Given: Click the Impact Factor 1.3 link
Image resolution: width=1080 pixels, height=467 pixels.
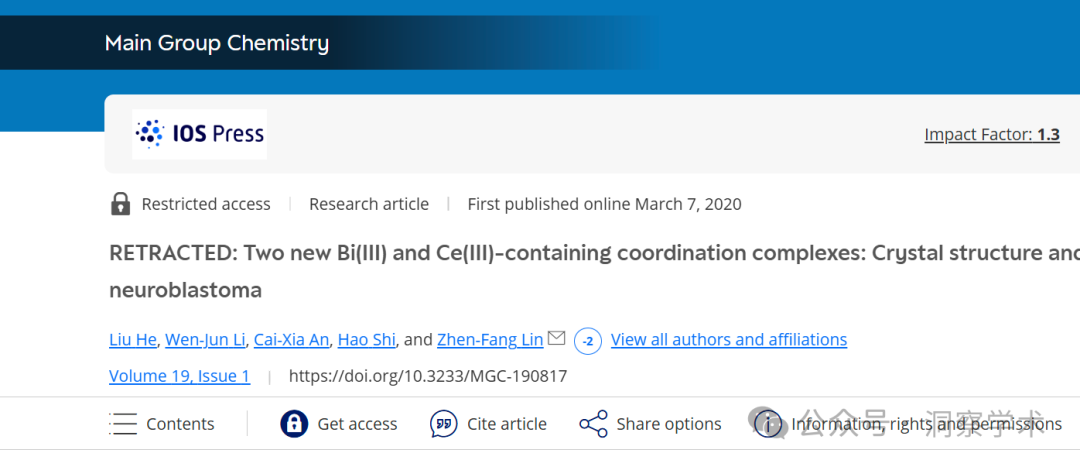Looking at the screenshot, I should point(992,134).
